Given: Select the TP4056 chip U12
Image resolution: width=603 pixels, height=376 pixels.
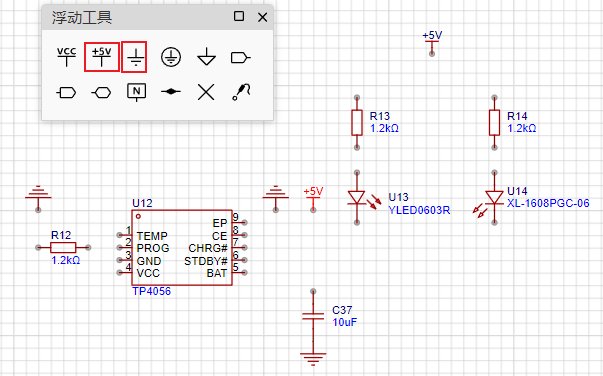Looking at the screenshot, I should click(x=182, y=248).
